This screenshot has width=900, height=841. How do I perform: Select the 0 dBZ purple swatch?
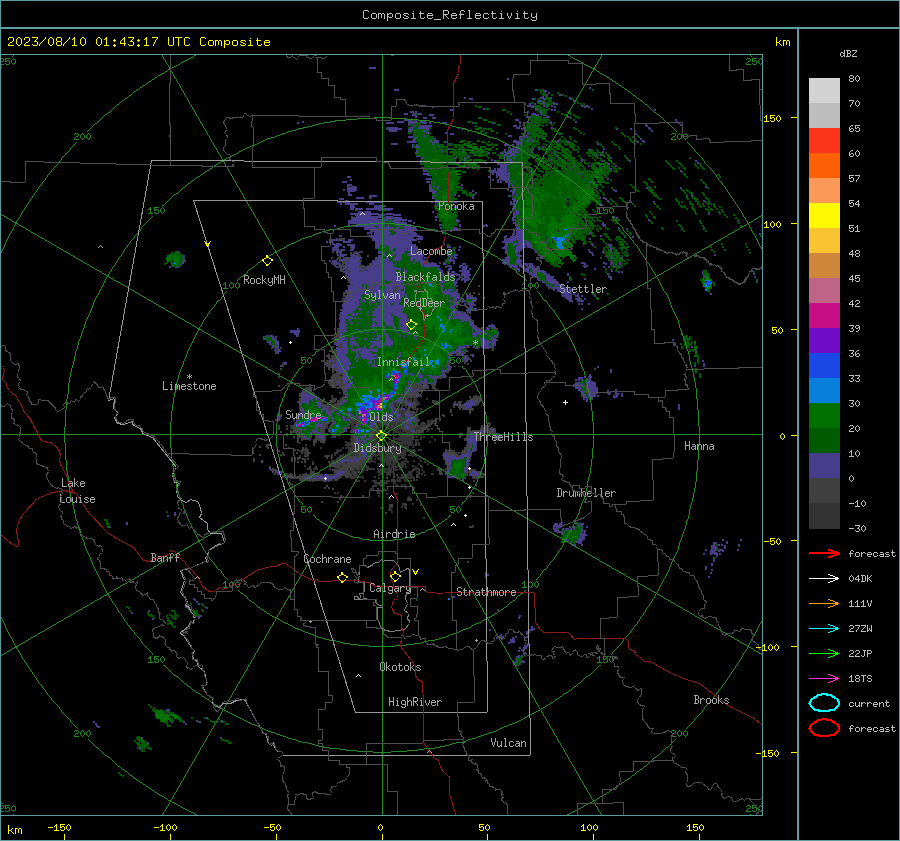[824, 466]
